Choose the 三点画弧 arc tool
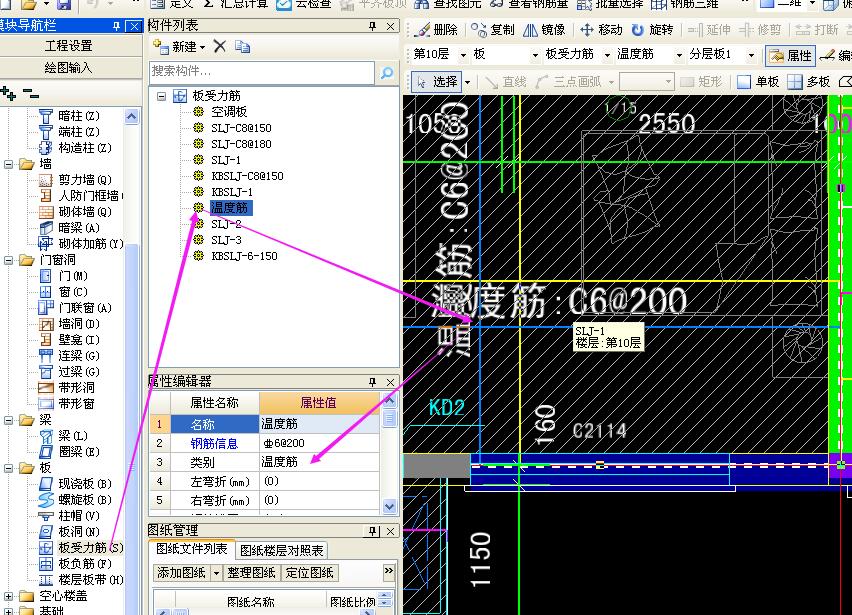 570,82
